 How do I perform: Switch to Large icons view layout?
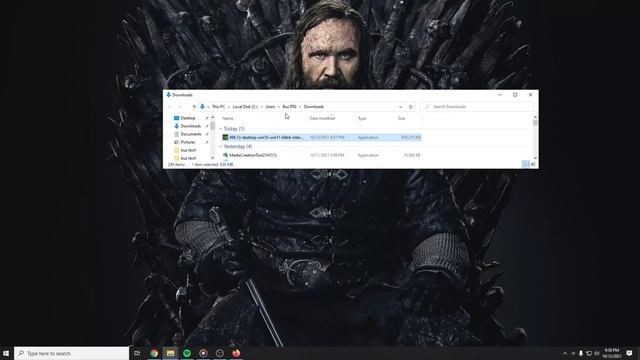[x=533, y=164]
